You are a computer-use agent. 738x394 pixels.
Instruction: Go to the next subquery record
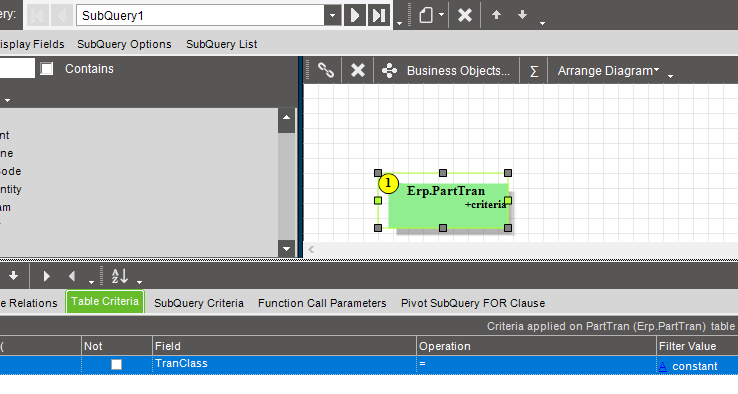click(x=355, y=16)
